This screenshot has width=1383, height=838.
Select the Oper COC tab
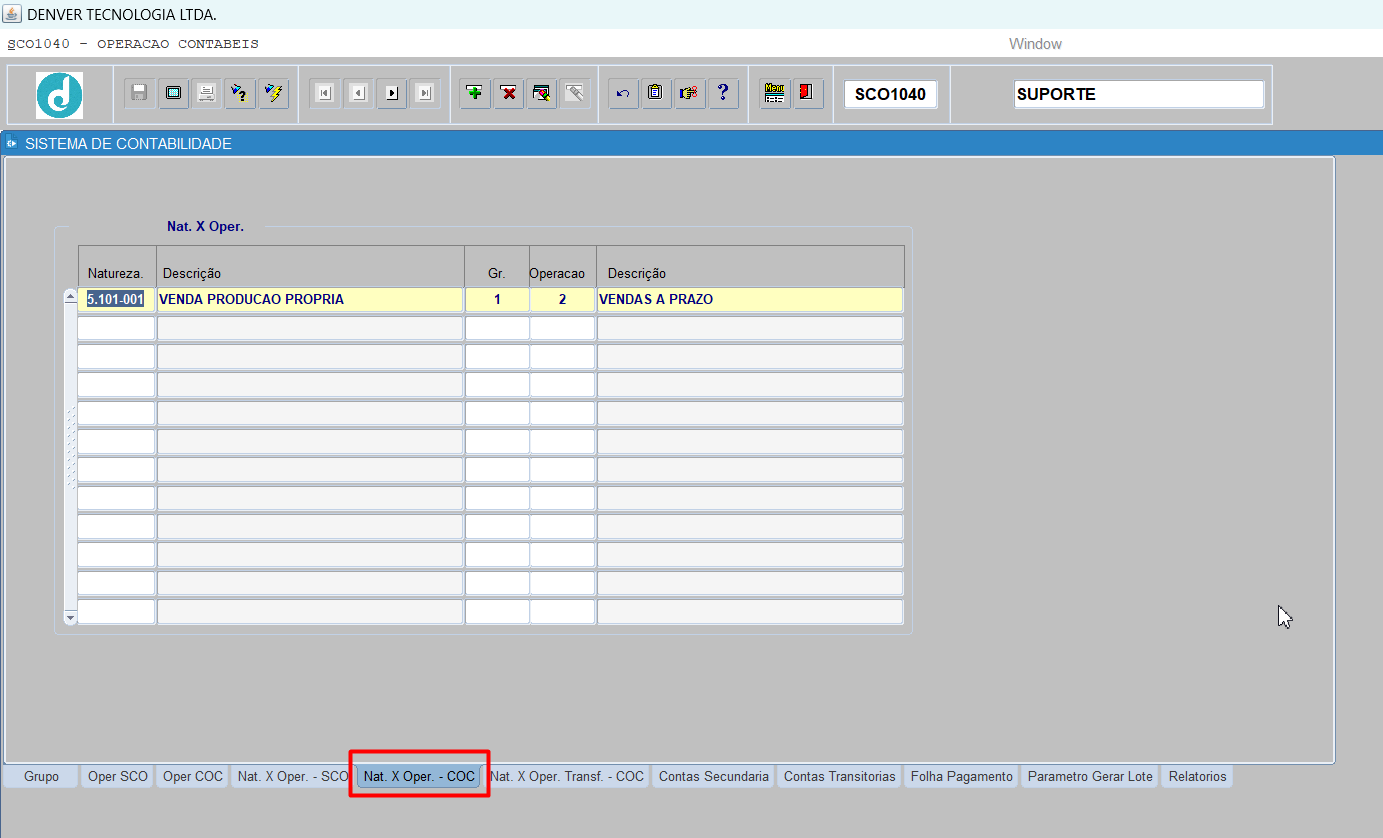click(193, 777)
